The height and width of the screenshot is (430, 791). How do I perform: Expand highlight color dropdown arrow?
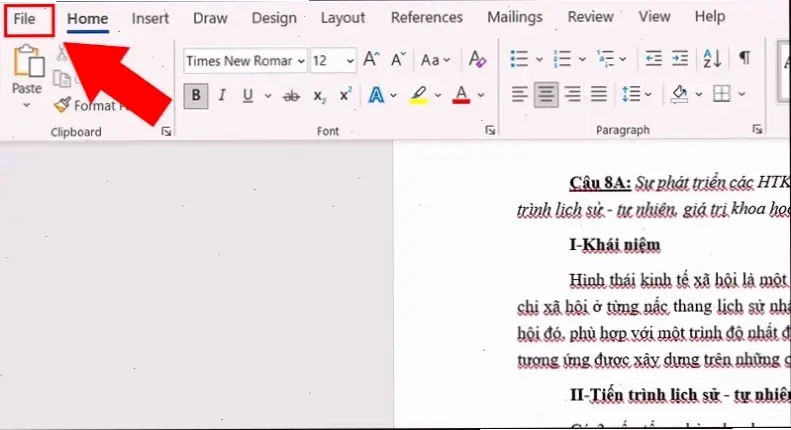[437, 95]
